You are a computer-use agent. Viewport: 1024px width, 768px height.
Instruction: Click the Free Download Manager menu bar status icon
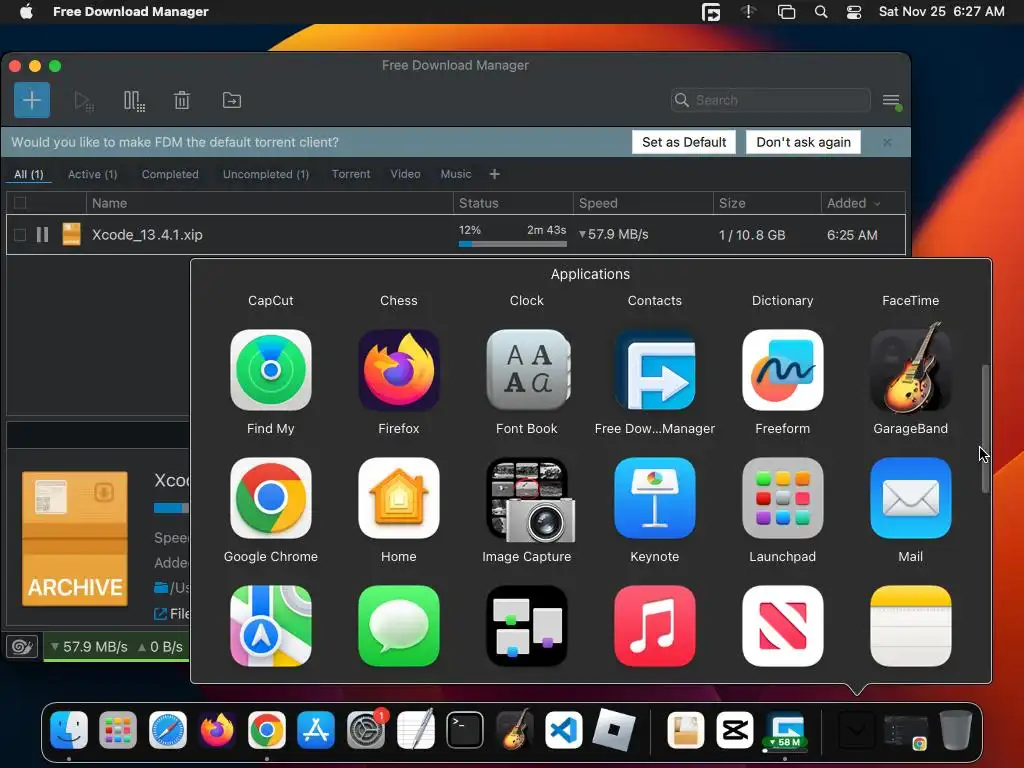coord(711,12)
